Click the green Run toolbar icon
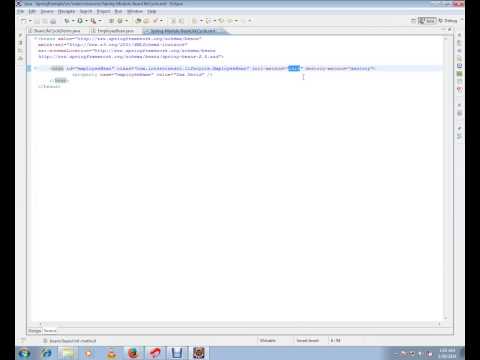Screen dimensions: 480x360 click(80, 21)
